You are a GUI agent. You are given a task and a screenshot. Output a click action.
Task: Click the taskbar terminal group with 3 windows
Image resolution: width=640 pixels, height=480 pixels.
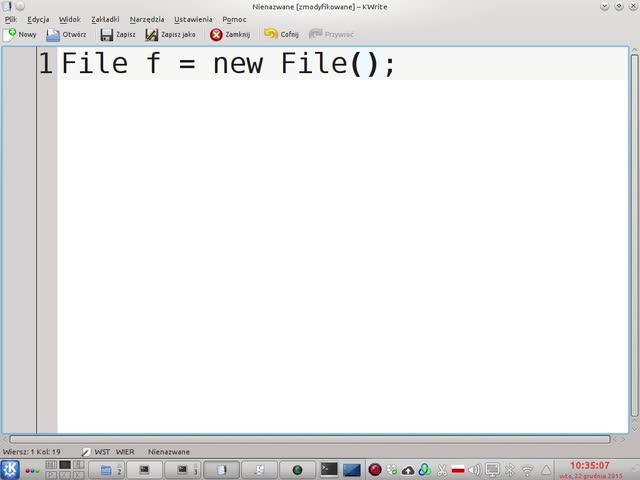183,470
